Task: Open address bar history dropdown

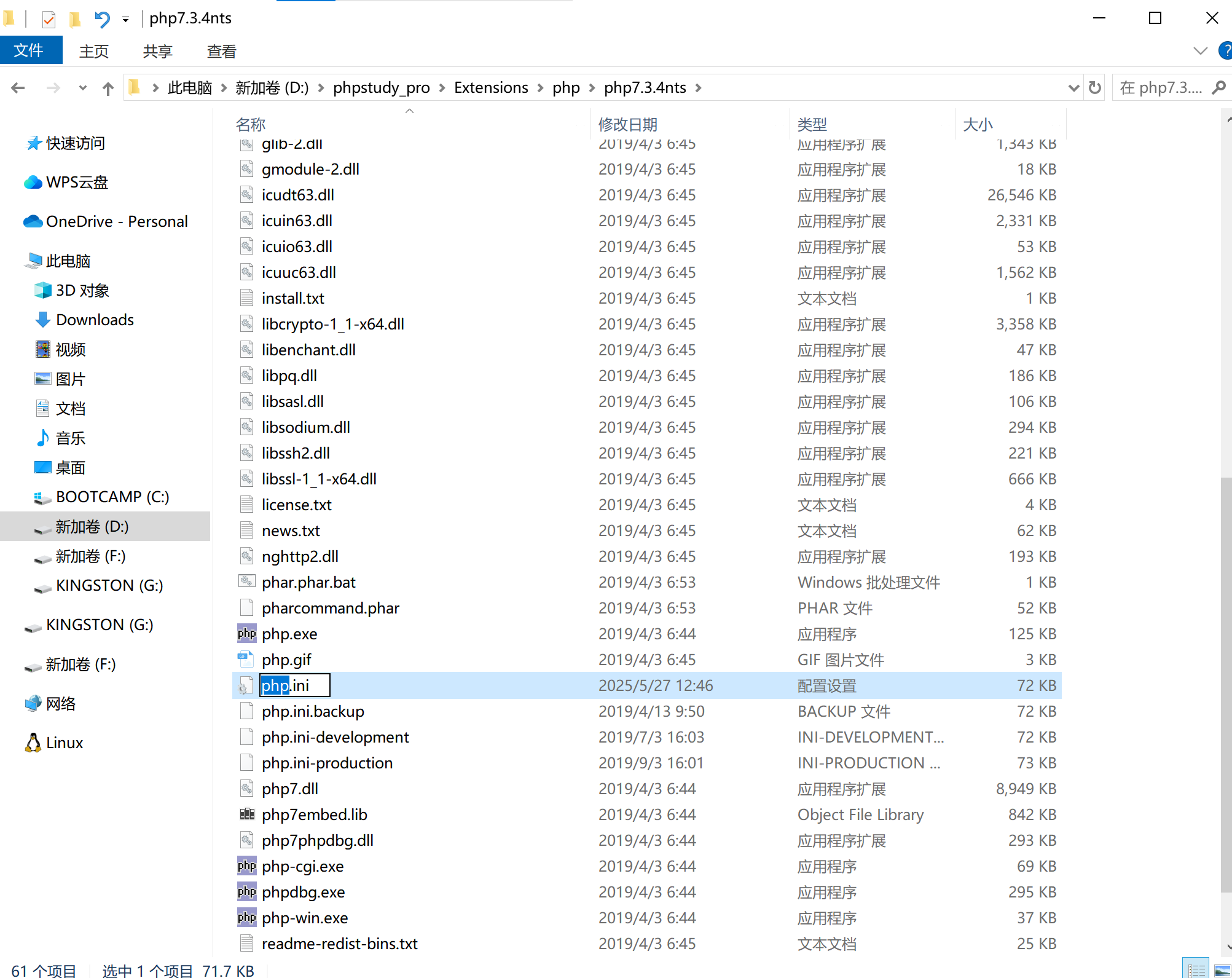Action: tap(1073, 88)
